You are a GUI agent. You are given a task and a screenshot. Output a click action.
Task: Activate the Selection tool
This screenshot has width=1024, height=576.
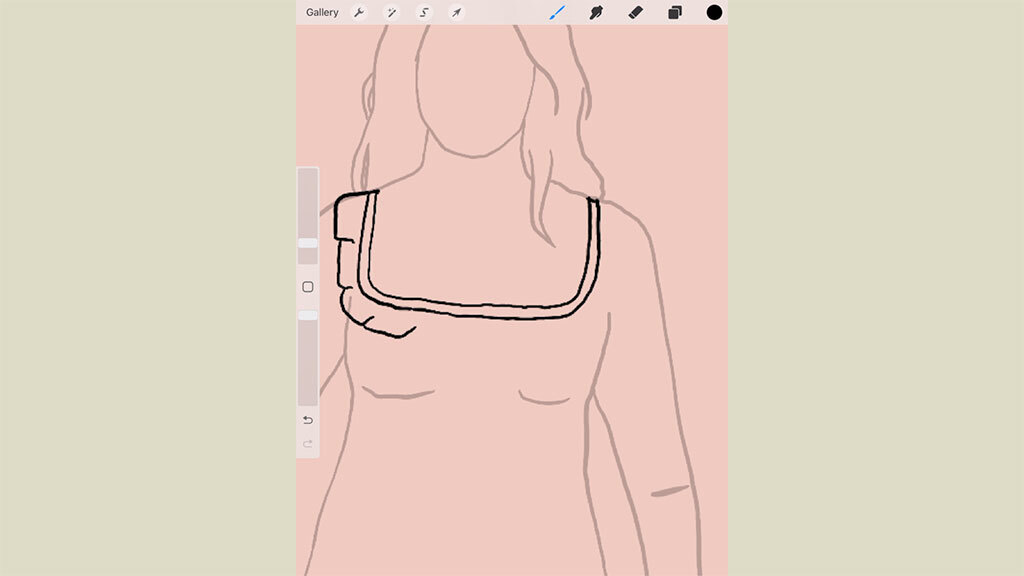click(x=424, y=12)
